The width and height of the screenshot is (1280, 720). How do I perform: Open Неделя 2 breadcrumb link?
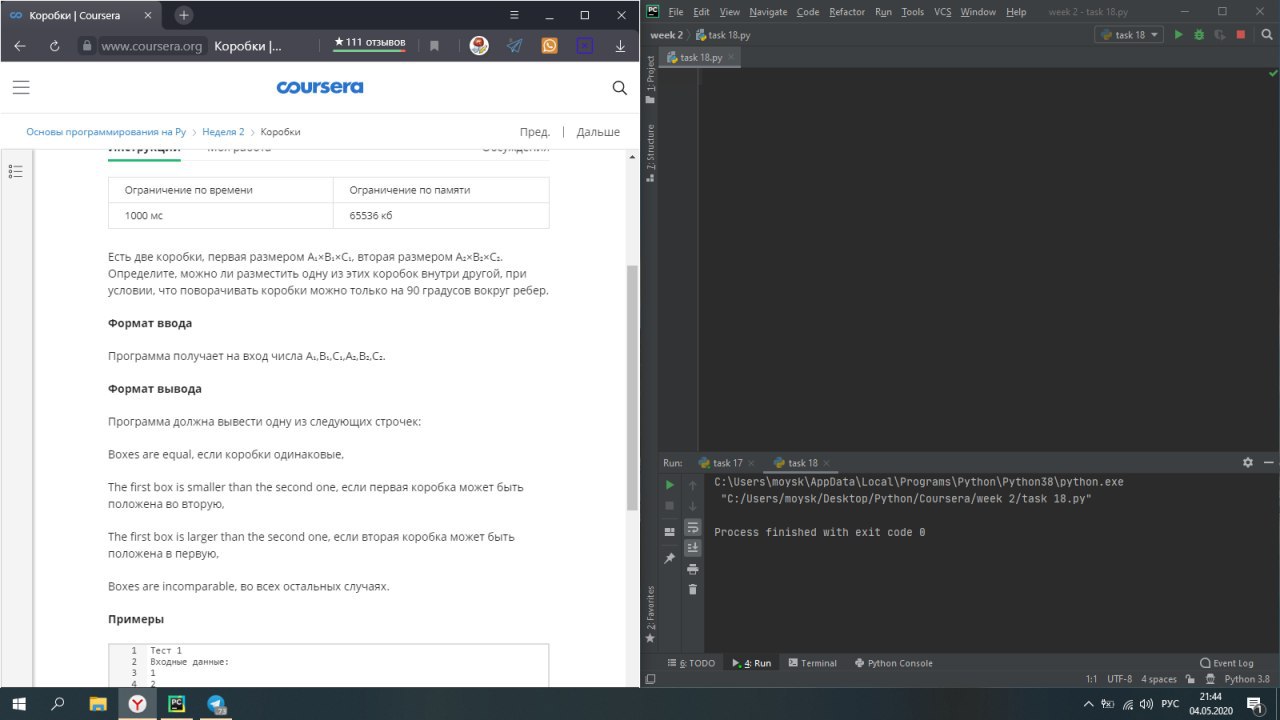click(x=223, y=132)
